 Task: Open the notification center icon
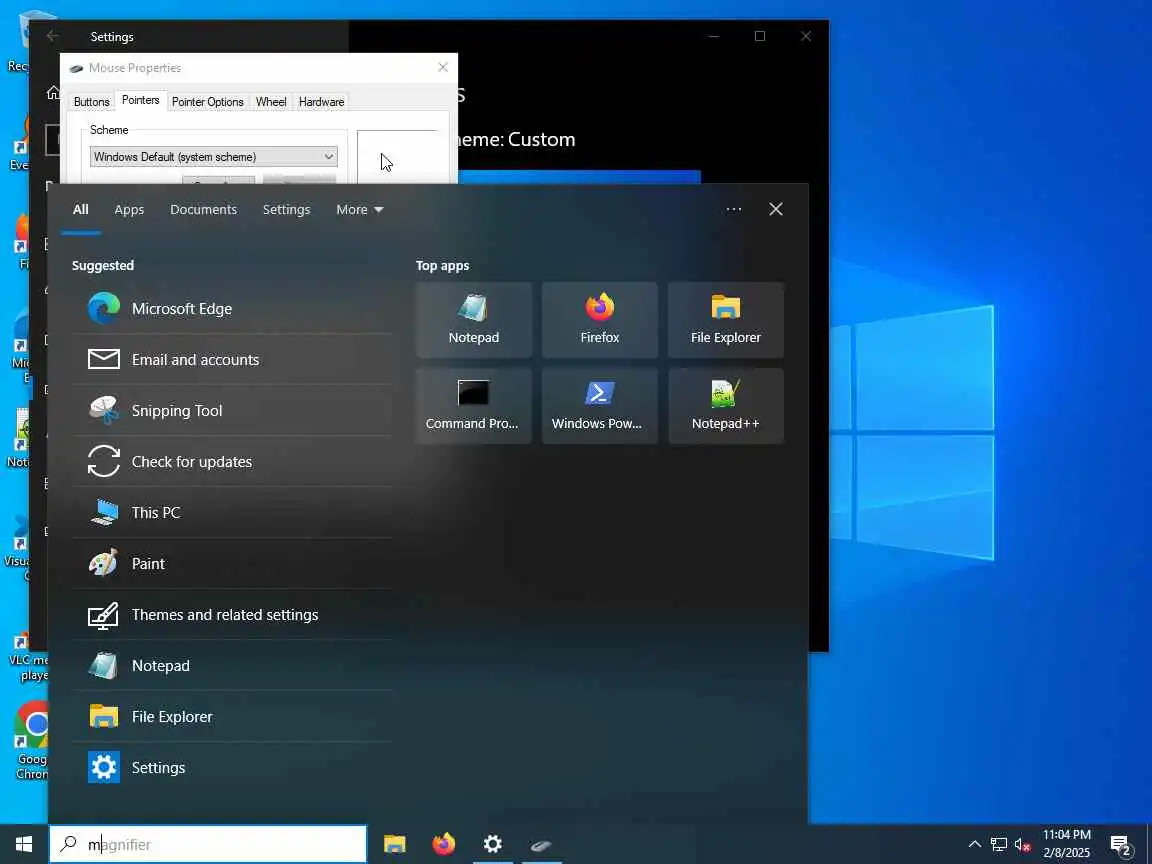pos(1120,845)
